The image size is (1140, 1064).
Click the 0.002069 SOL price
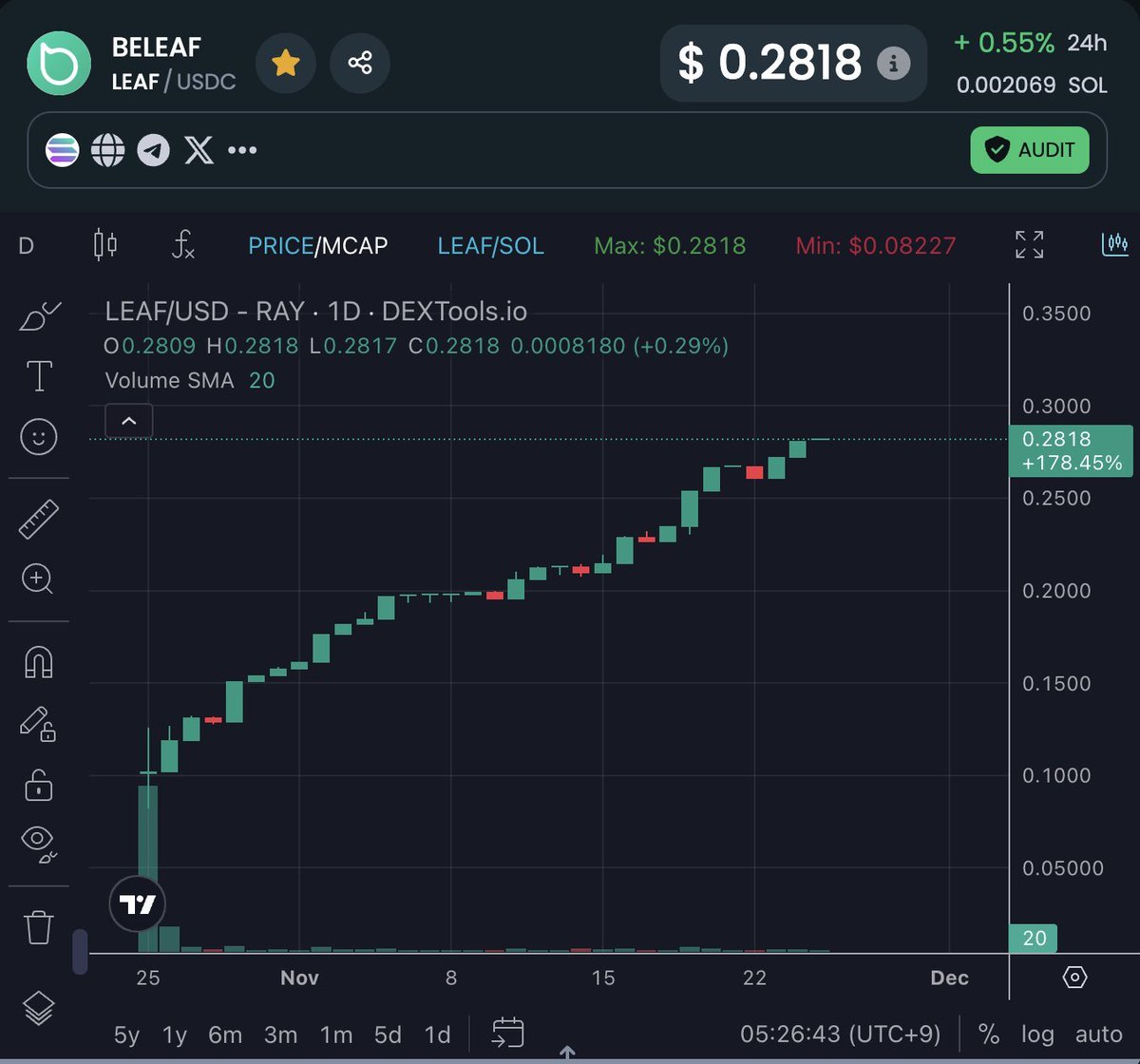coord(1032,85)
